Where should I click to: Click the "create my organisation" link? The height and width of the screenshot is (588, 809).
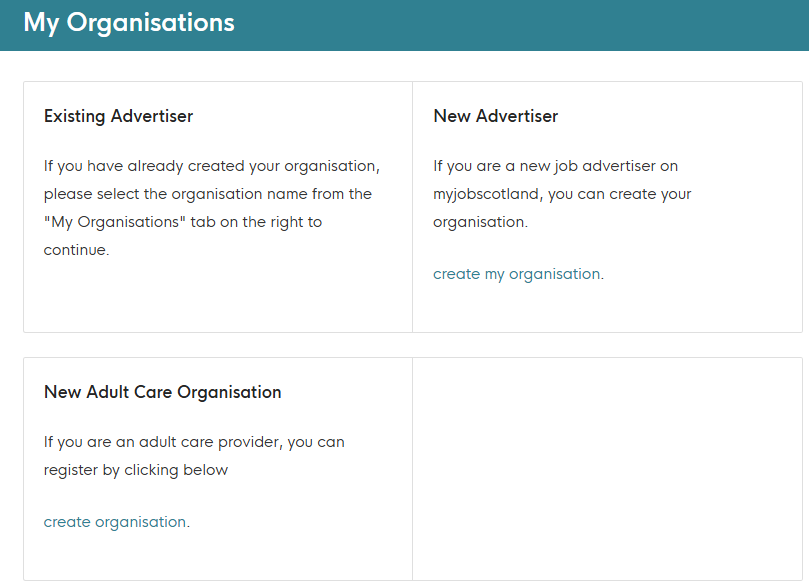(516, 274)
